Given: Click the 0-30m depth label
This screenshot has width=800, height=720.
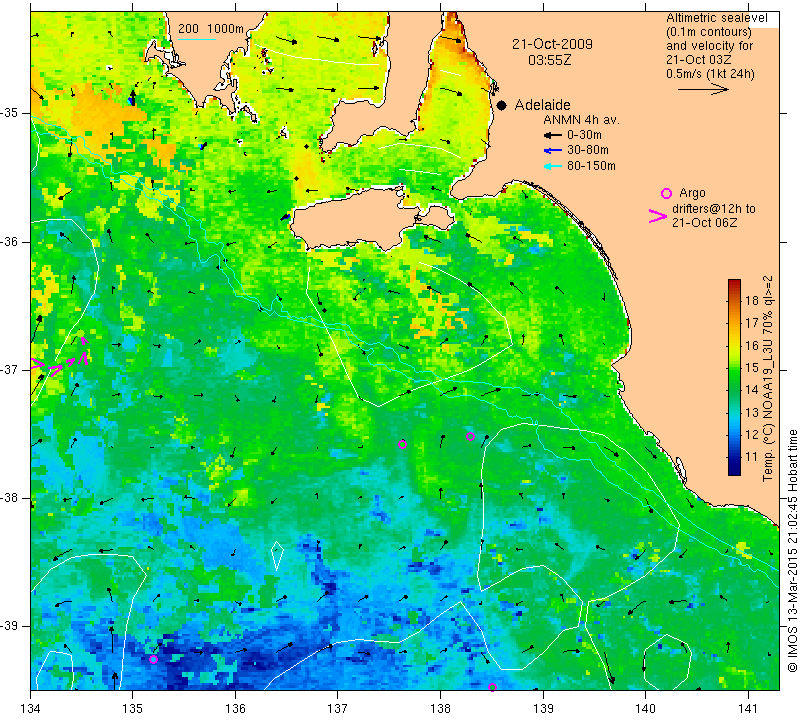Looking at the screenshot, I should [x=584, y=135].
